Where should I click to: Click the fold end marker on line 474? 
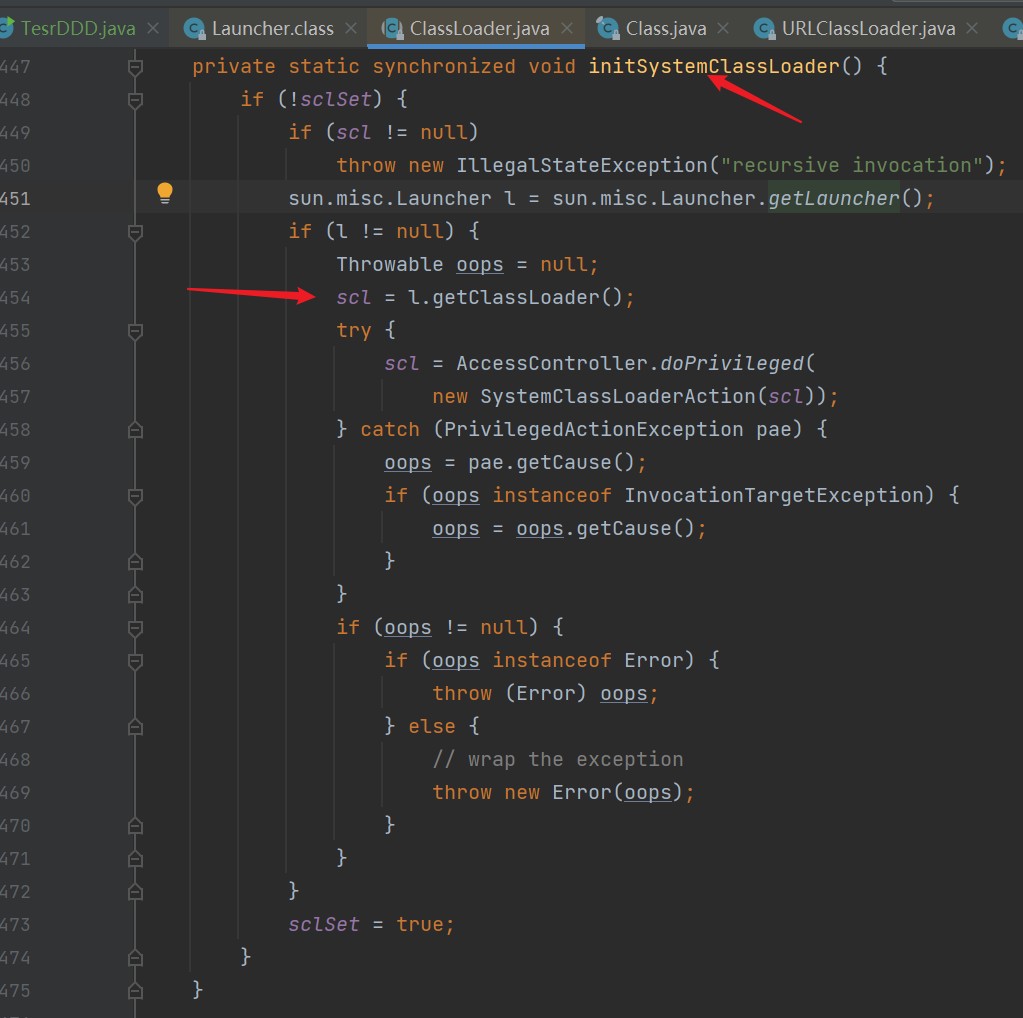(x=135, y=958)
